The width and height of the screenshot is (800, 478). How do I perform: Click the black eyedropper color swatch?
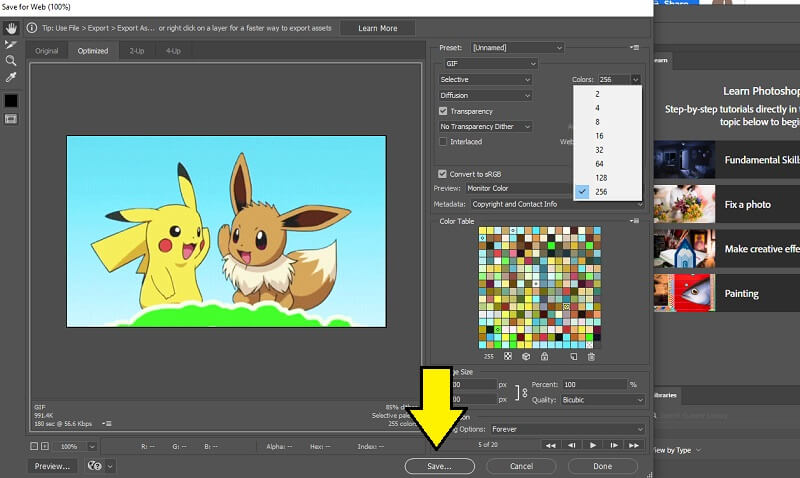[11, 101]
